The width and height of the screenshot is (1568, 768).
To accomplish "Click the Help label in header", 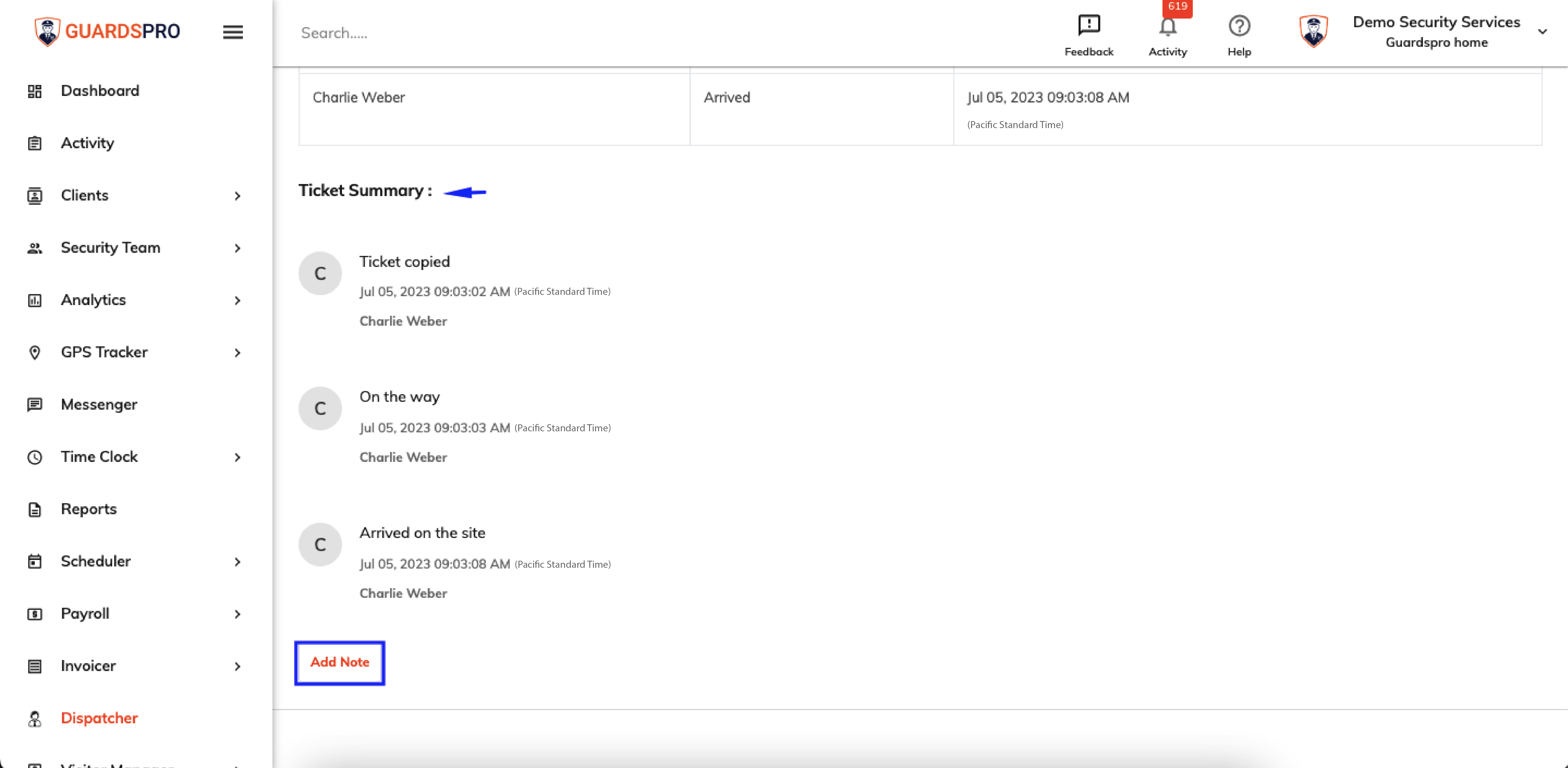I will (x=1239, y=52).
